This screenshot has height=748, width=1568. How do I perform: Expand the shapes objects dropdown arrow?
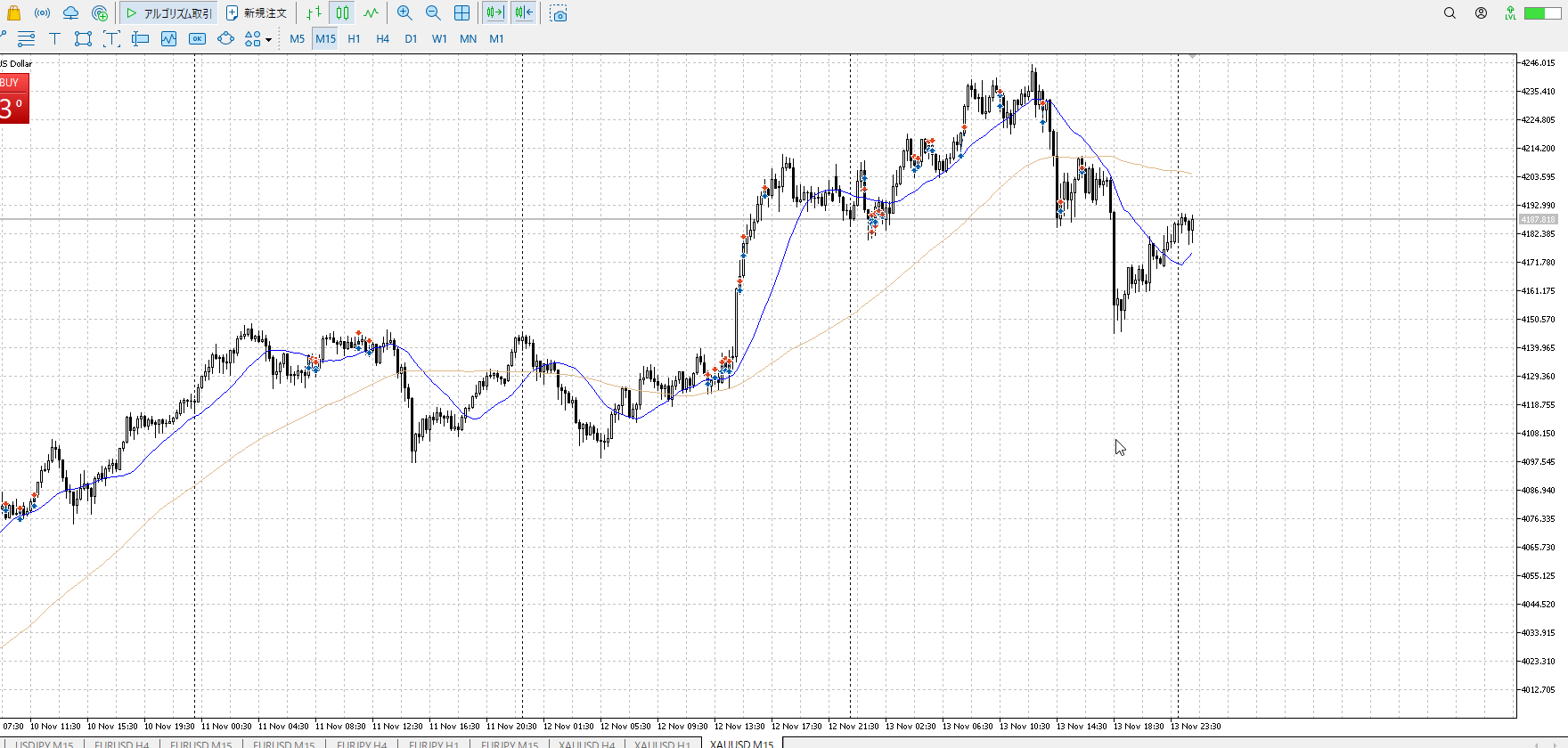(x=268, y=40)
